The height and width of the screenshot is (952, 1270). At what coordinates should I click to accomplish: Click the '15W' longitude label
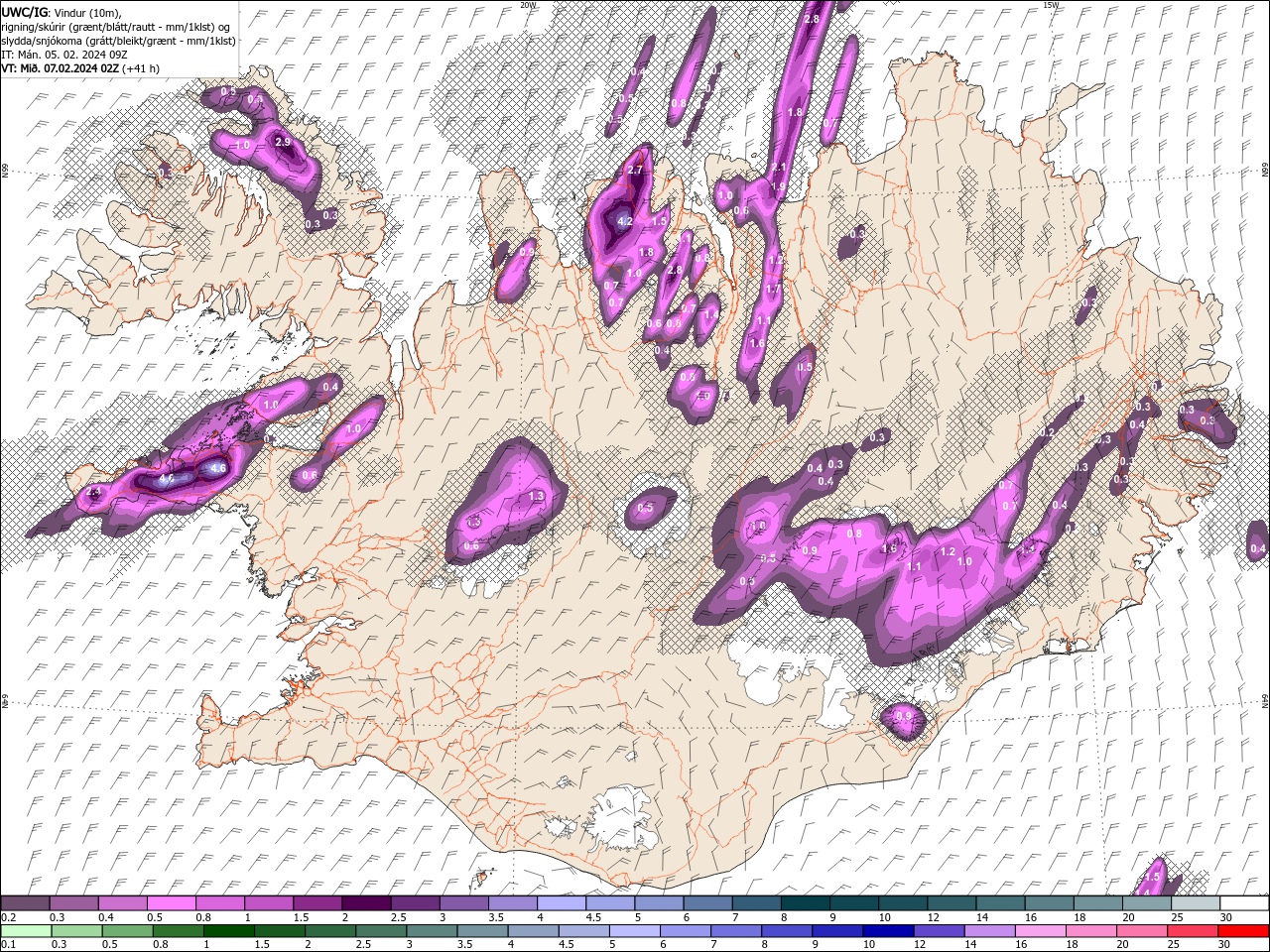(x=1051, y=5)
